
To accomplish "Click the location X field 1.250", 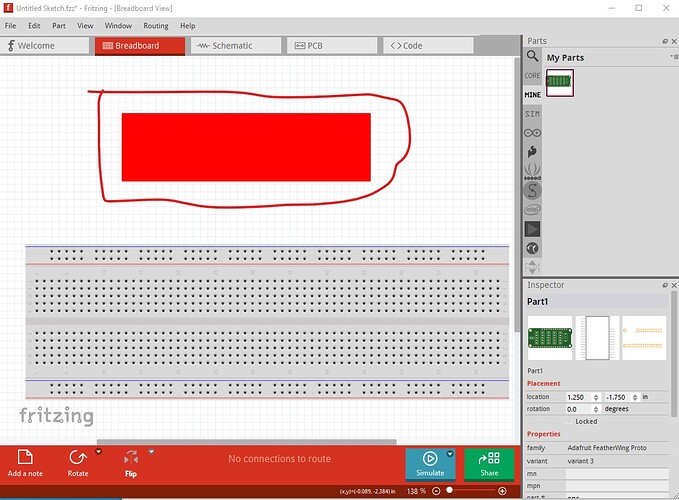I will (x=579, y=397).
